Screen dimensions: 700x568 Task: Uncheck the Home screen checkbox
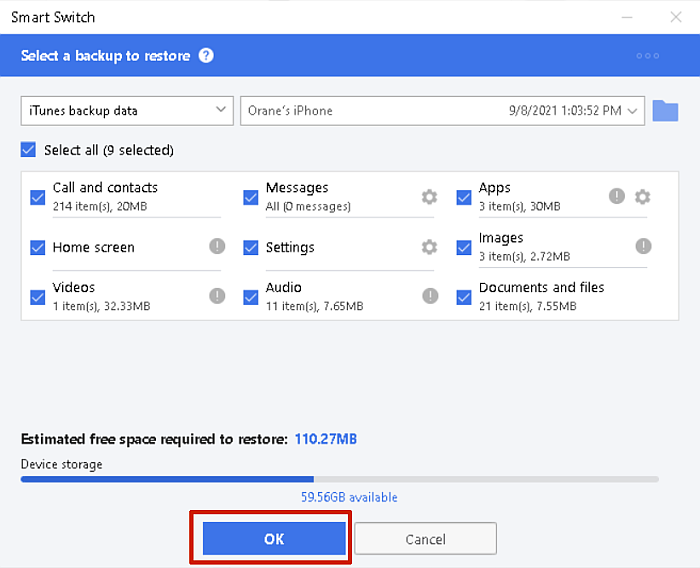tap(38, 247)
